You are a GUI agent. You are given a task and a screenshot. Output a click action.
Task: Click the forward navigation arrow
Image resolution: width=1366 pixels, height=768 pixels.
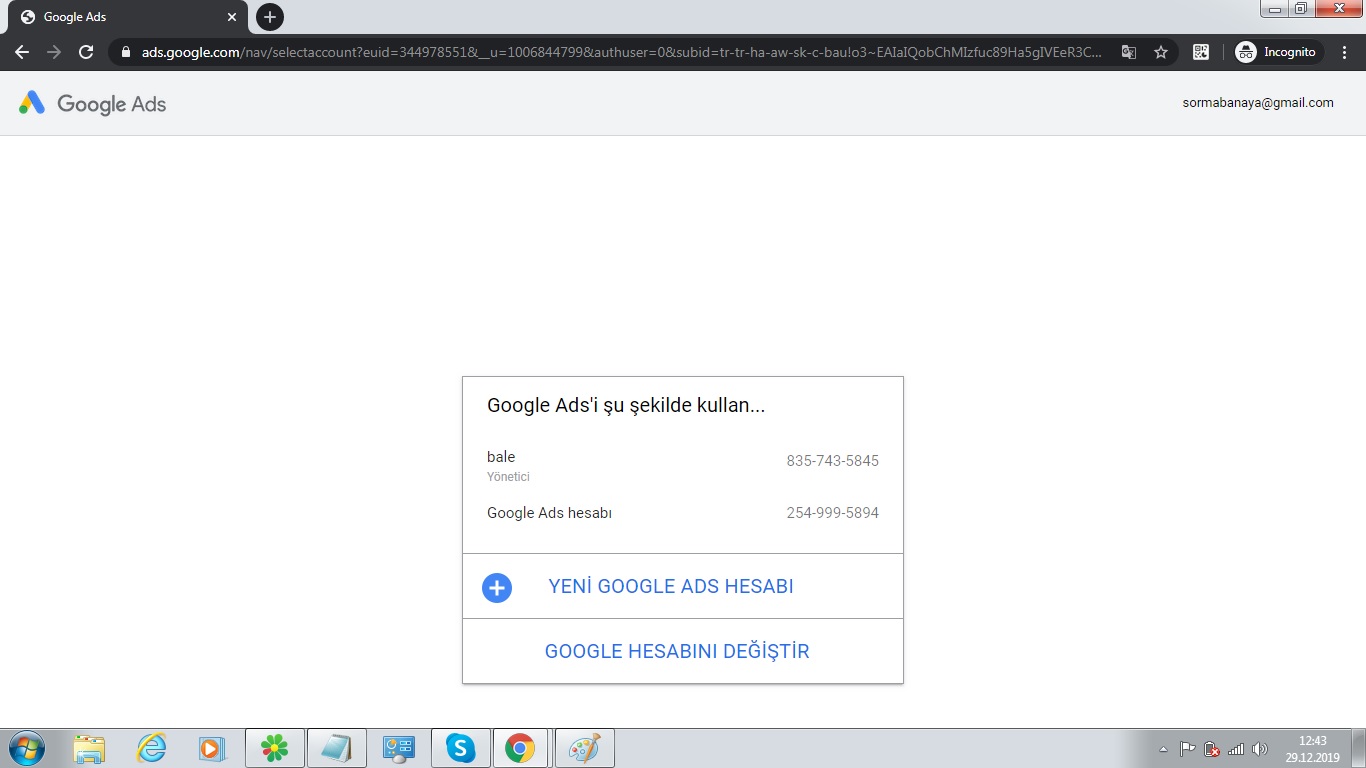click(x=54, y=52)
